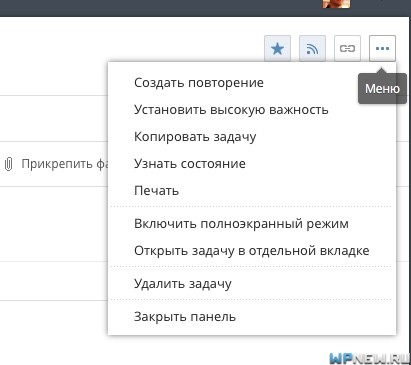The height and width of the screenshot is (365, 411).
Task: Close the three-dots Меню button
Action: pyautogui.click(x=382, y=49)
